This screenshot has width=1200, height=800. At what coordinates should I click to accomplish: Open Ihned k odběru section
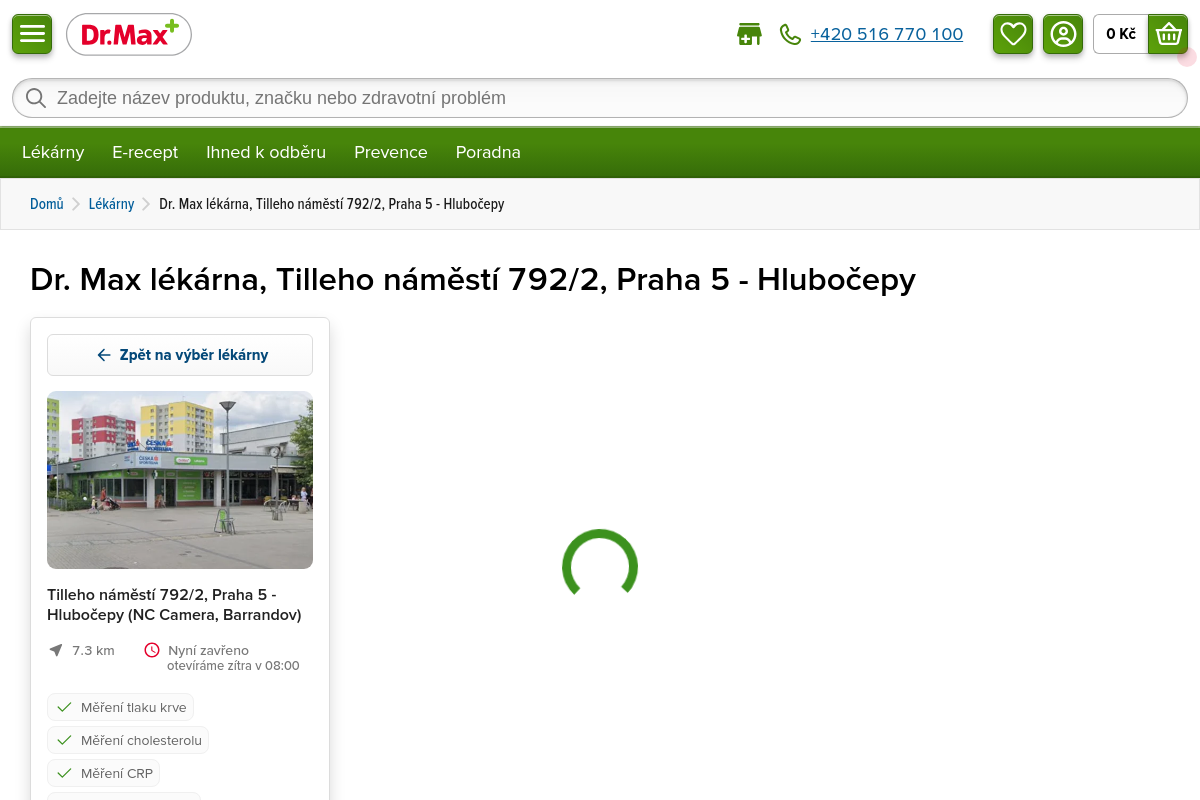(x=266, y=152)
